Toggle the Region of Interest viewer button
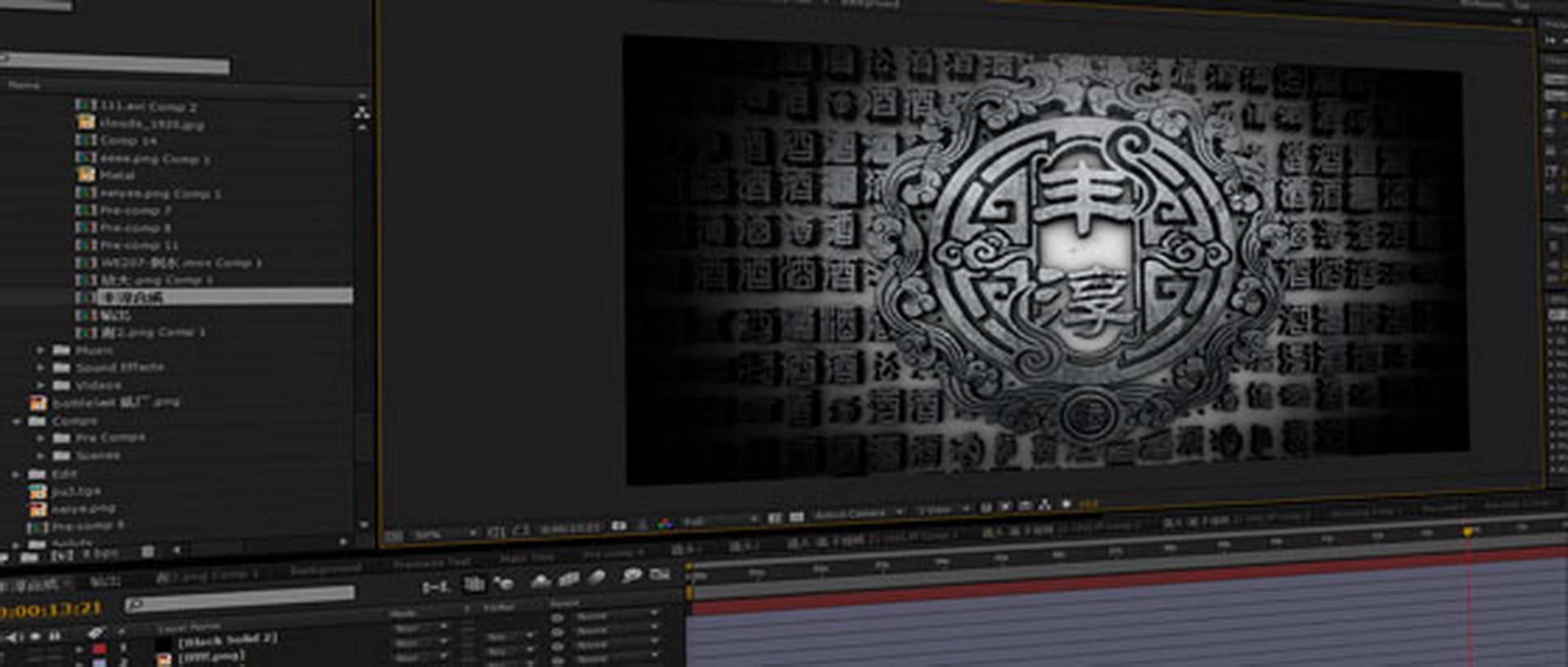Image resolution: width=1568 pixels, height=667 pixels. point(774,518)
